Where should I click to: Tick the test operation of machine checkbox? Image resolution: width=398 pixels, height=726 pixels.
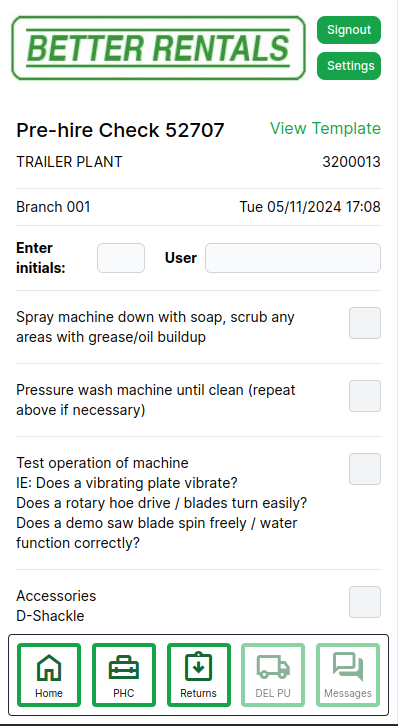tap(365, 469)
